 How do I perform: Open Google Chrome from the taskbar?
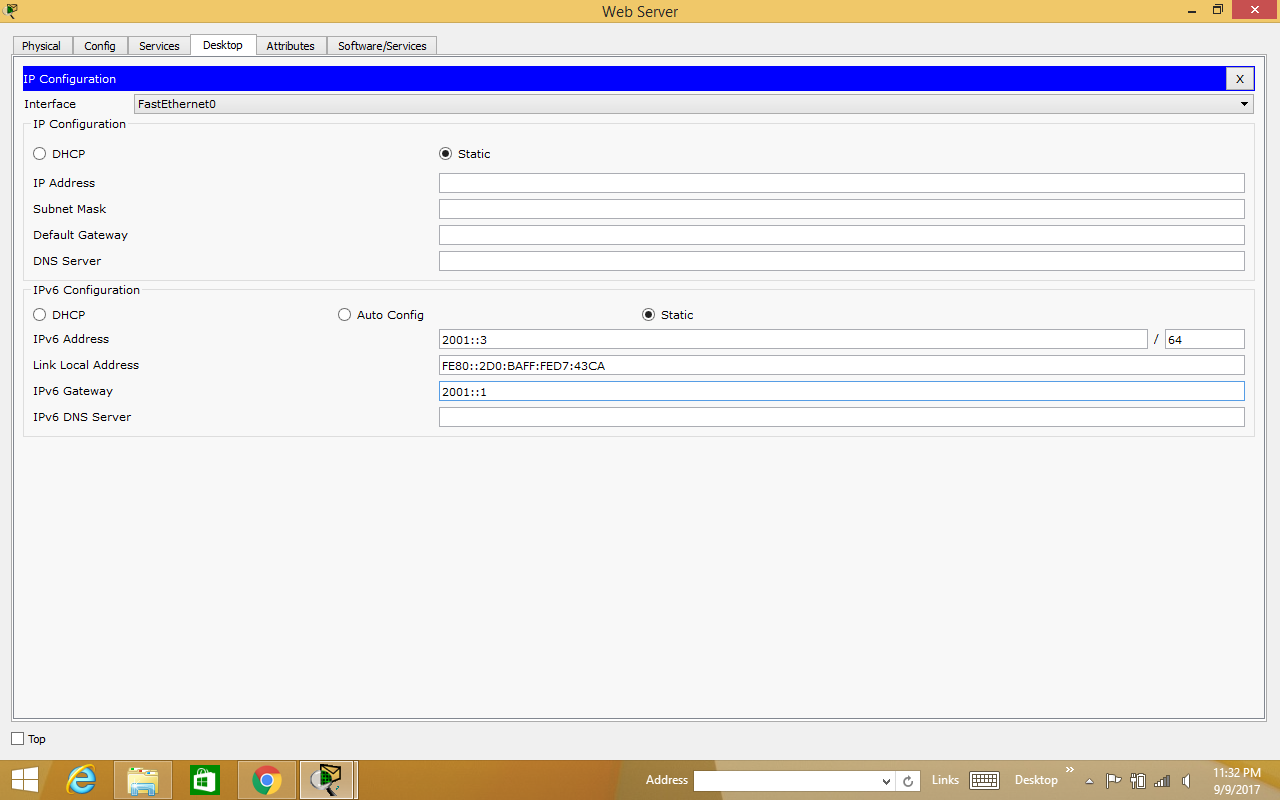[266, 780]
